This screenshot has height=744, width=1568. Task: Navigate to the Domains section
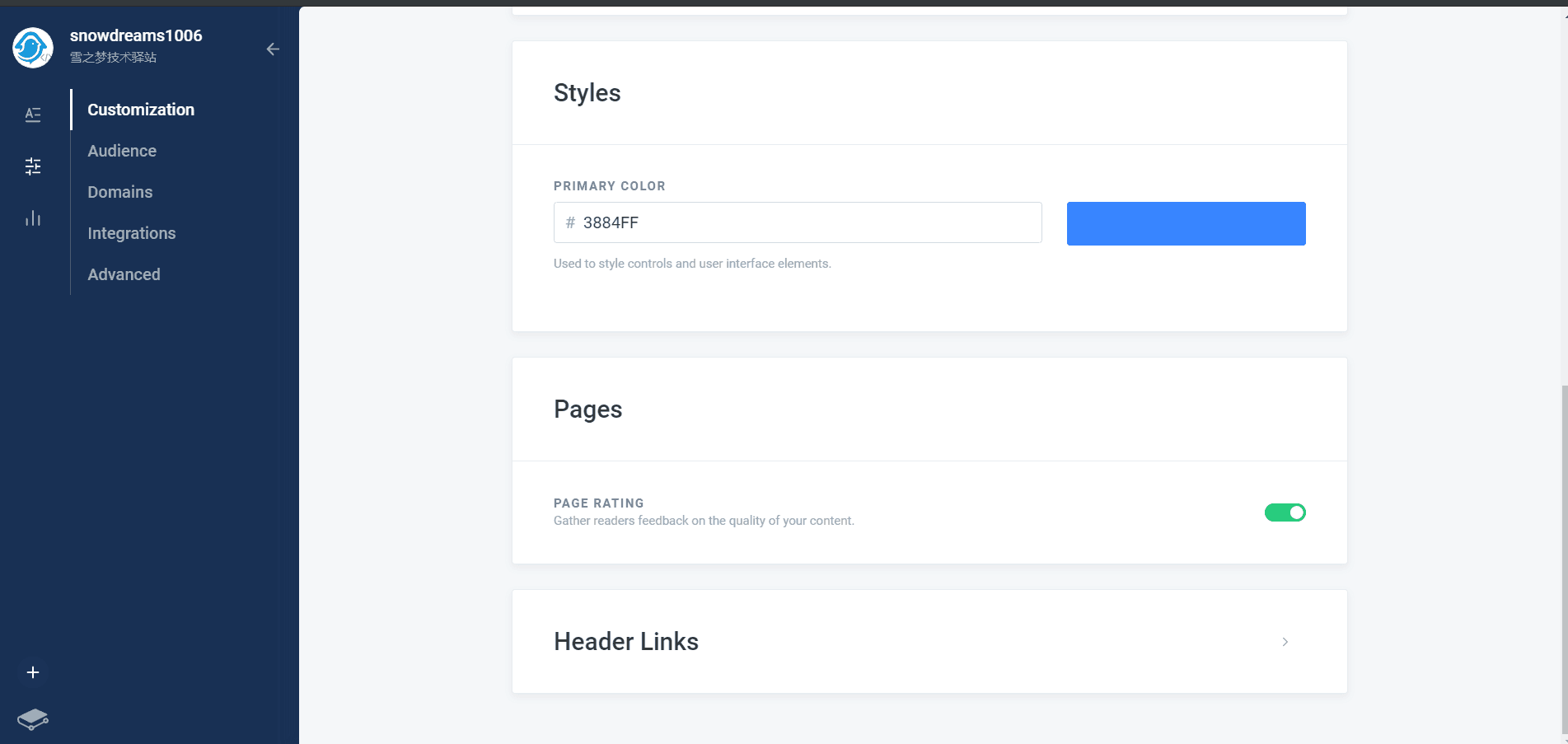coord(119,192)
